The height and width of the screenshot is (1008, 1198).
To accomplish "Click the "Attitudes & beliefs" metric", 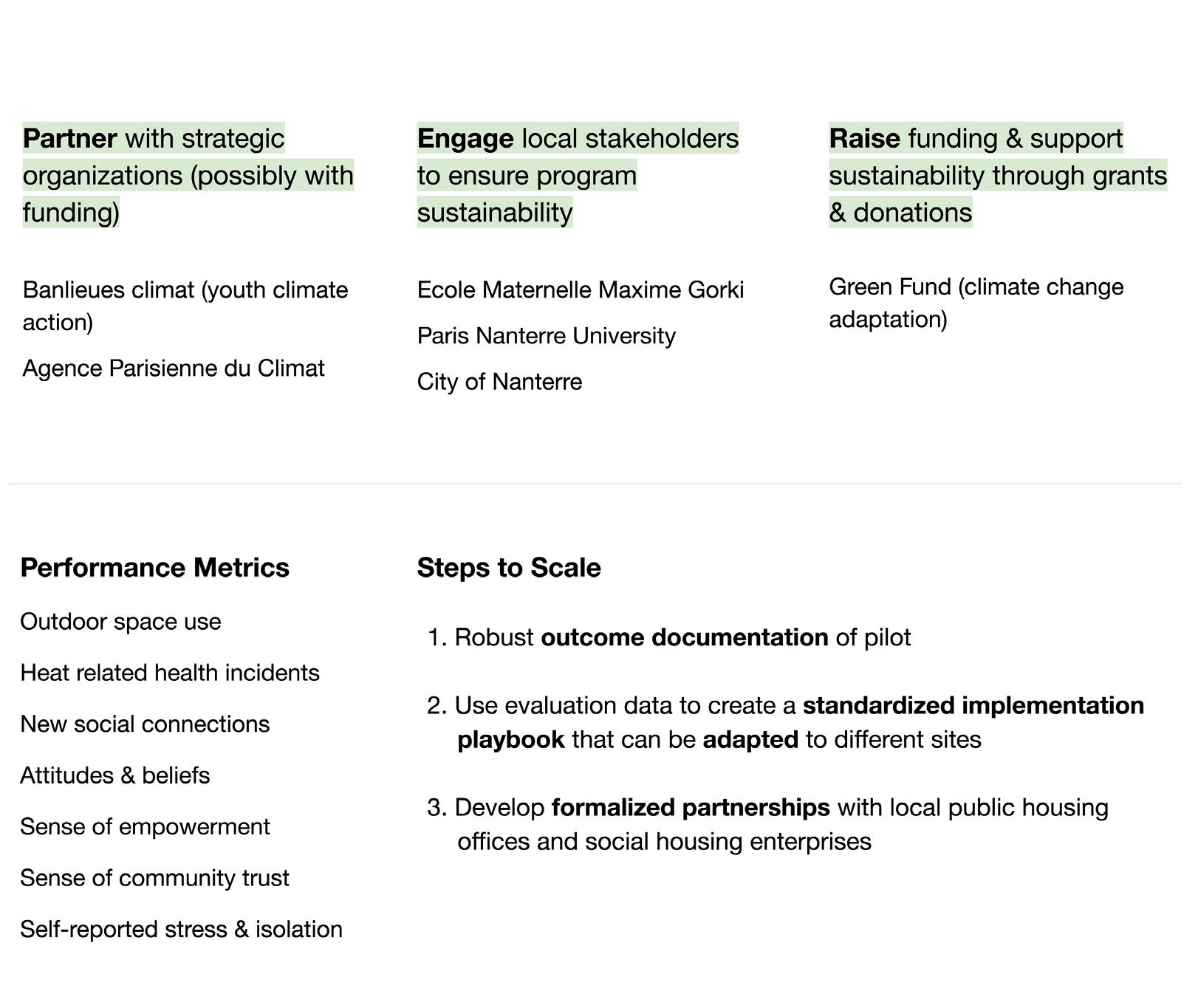I will pyautogui.click(x=115, y=775).
